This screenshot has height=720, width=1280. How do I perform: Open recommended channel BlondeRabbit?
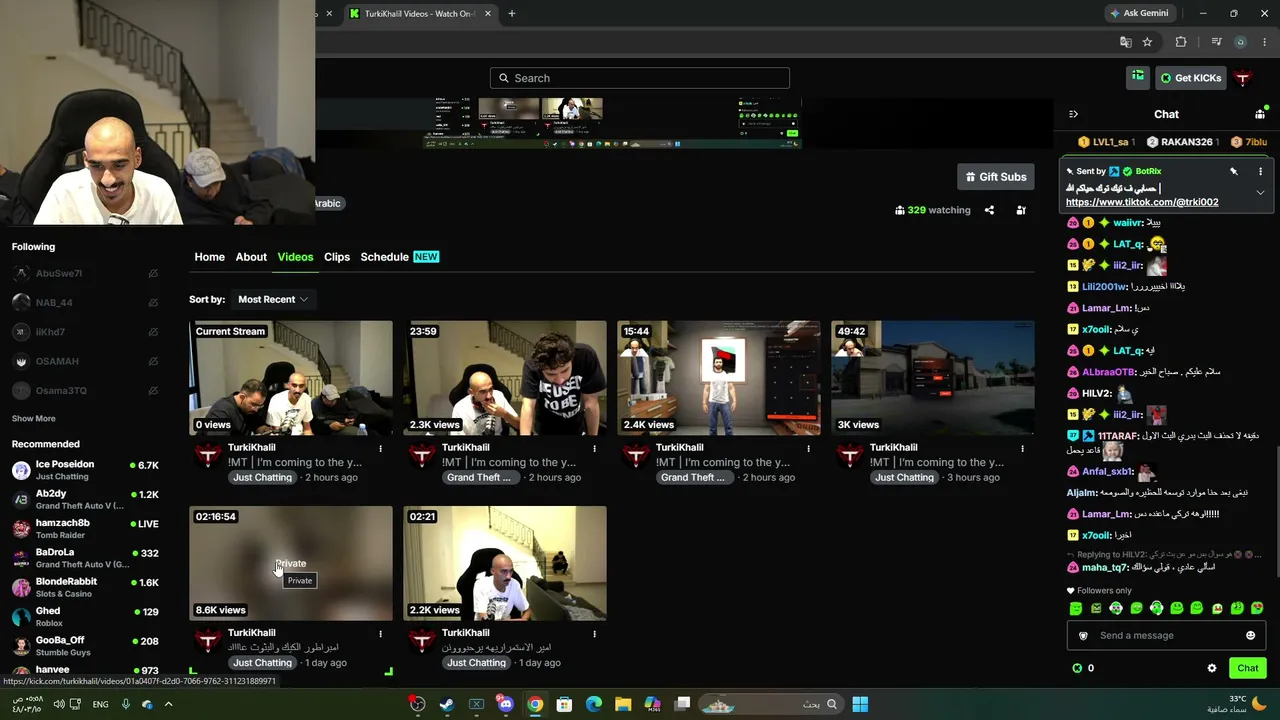[x=85, y=587]
